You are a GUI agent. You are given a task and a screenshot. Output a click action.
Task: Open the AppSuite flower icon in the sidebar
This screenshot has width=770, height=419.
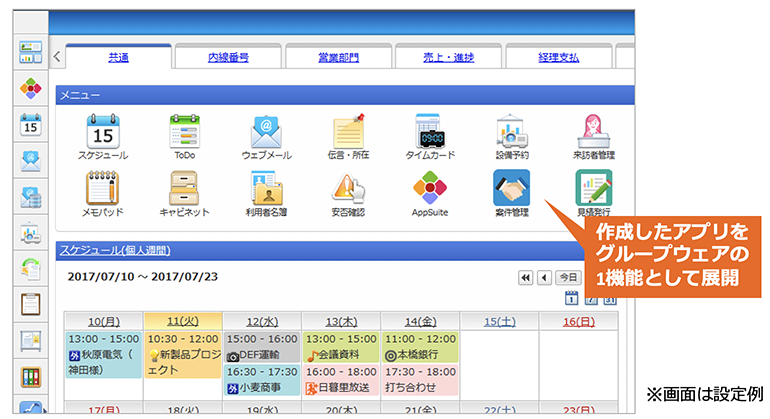[30, 88]
